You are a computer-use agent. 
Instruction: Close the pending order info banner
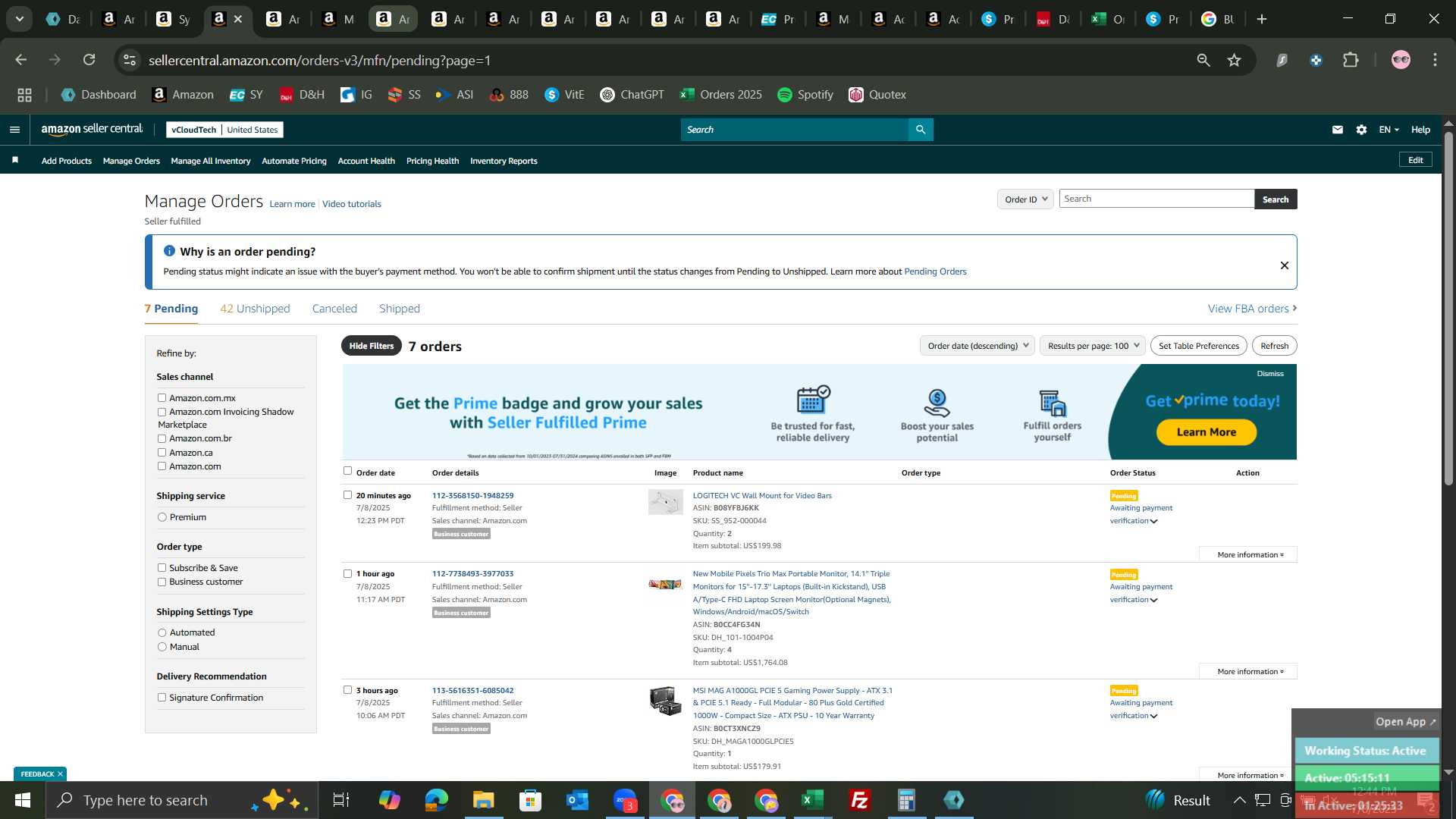tap(1285, 265)
